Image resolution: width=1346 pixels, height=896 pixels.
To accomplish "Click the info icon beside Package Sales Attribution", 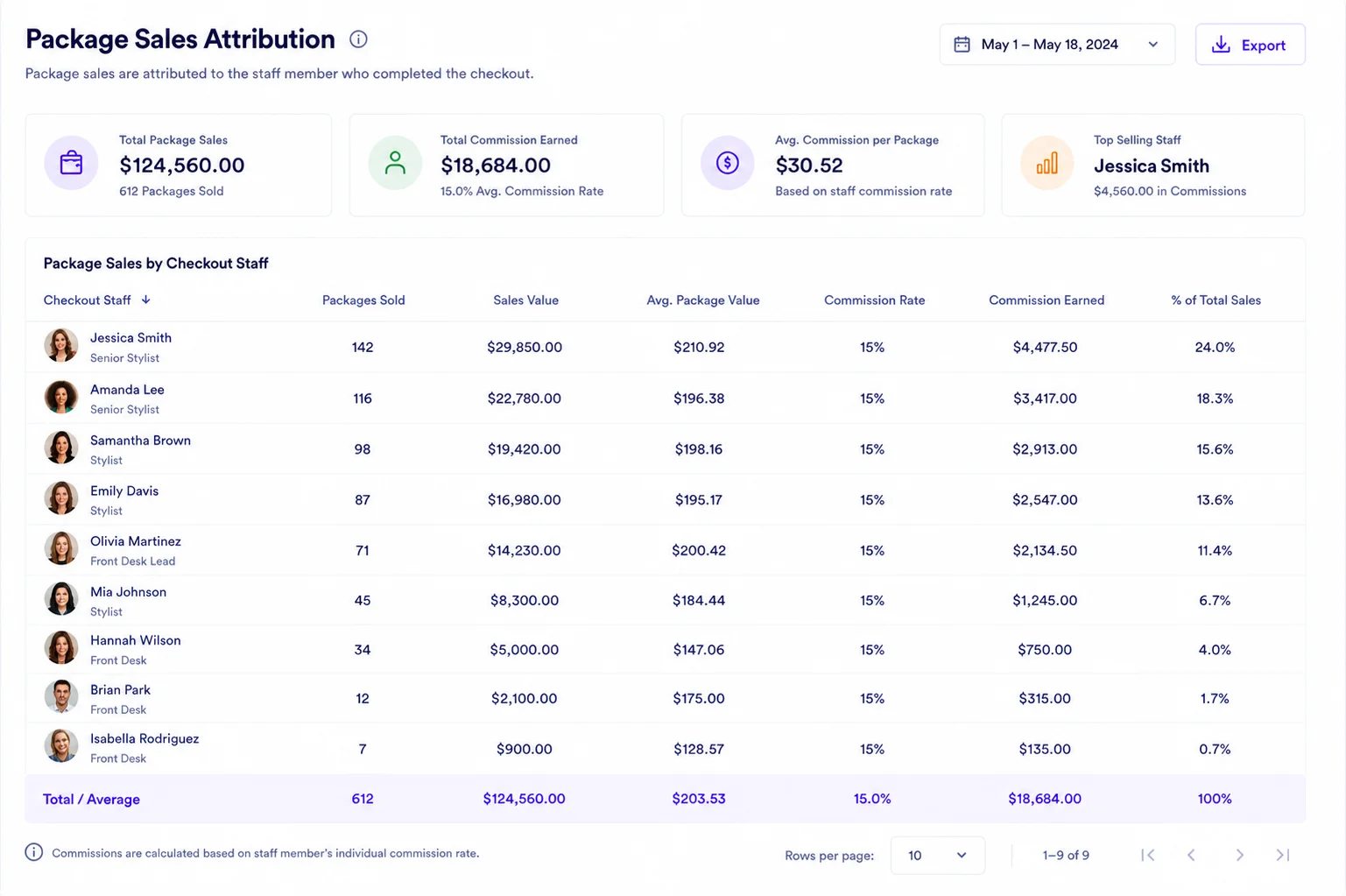I will pyautogui.click(x=358, y=39).
